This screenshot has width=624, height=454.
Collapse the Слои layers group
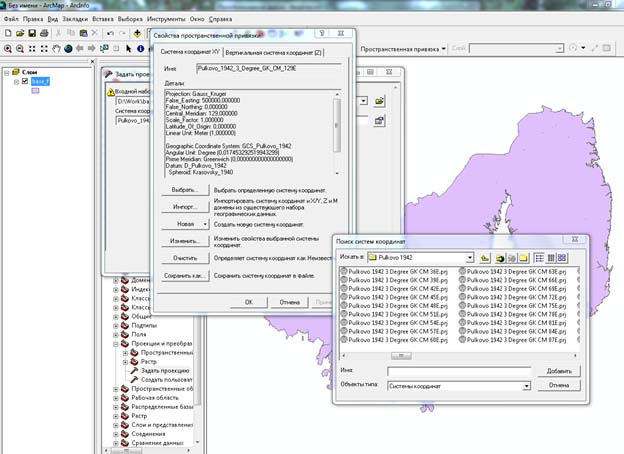click(x=6, y=72)
